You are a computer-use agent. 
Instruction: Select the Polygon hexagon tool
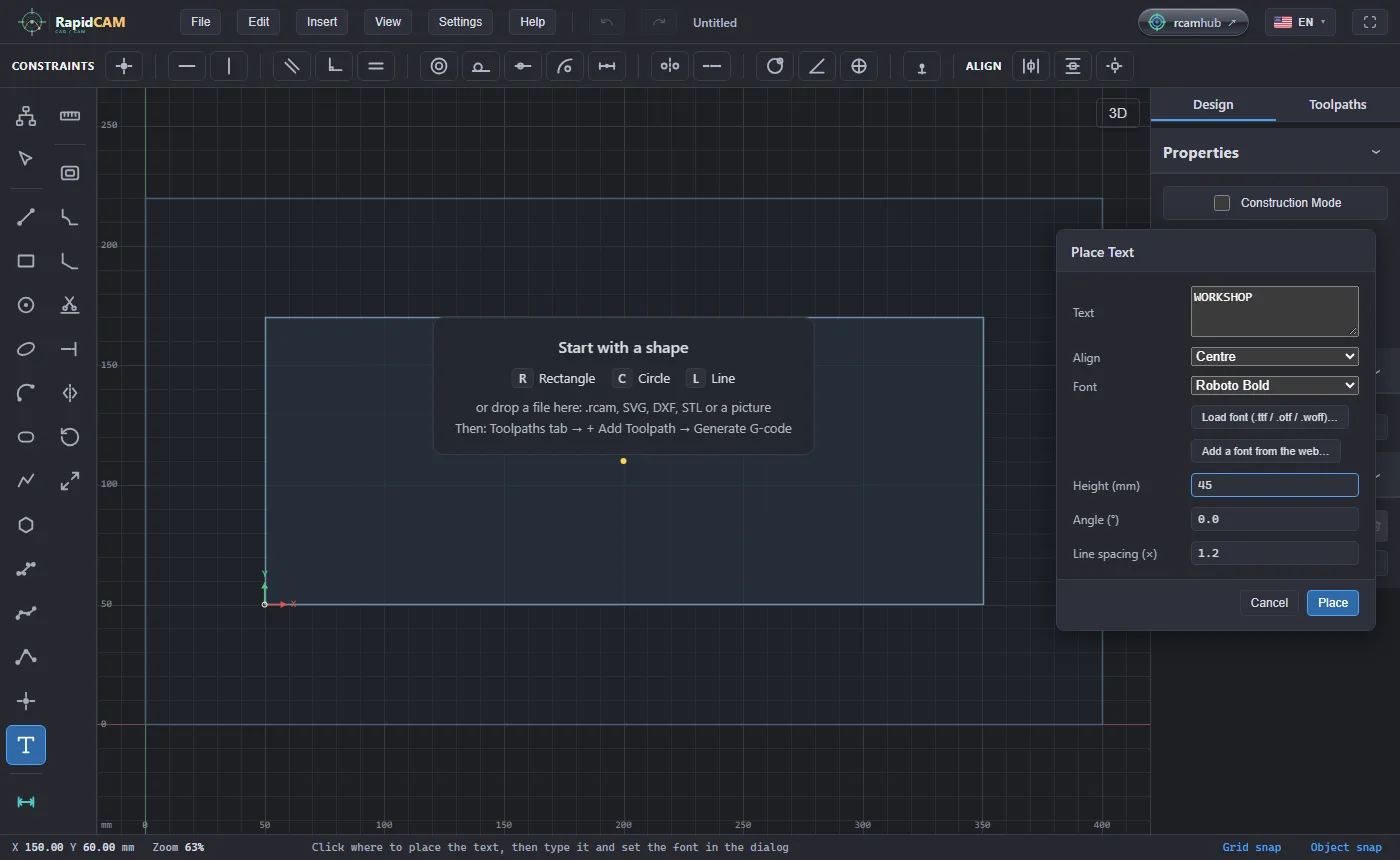tap(26, 525)
